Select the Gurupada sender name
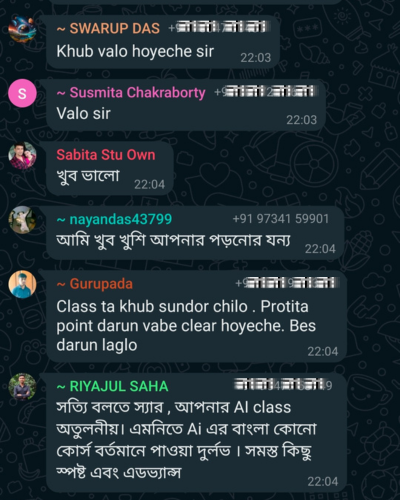Viewport: 400px width, 500px height. [x=95, y=284]
